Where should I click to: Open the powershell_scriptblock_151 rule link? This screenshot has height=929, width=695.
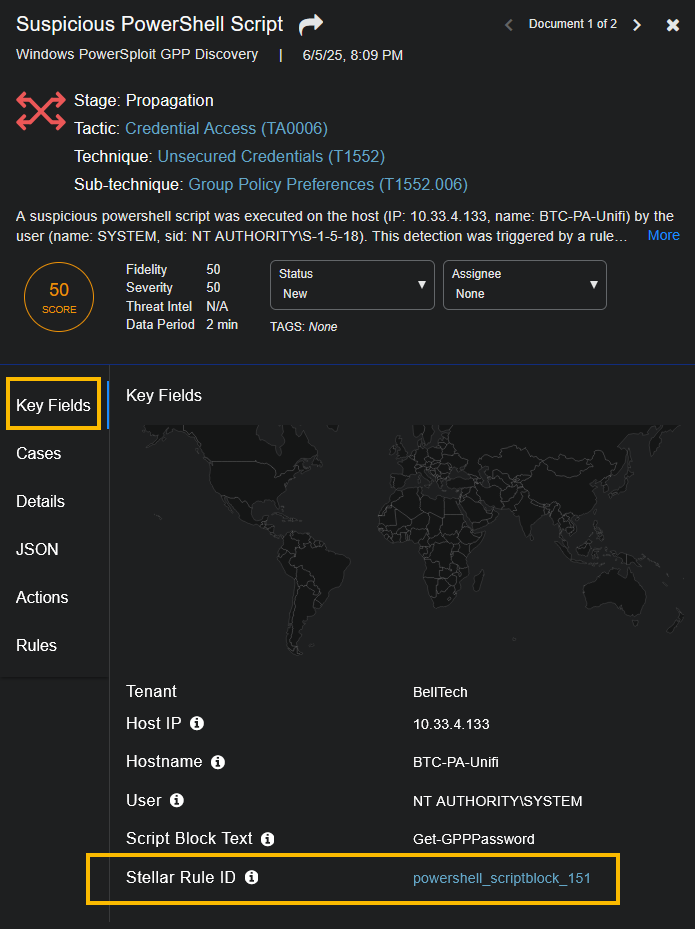click(501, 878)
